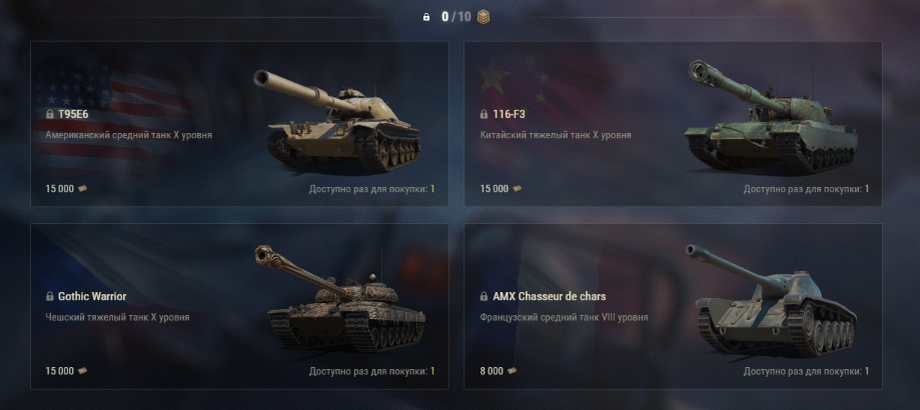Open the AMX Chasseur de chars title
Screen dimensions: 920x410
[549, 296]
